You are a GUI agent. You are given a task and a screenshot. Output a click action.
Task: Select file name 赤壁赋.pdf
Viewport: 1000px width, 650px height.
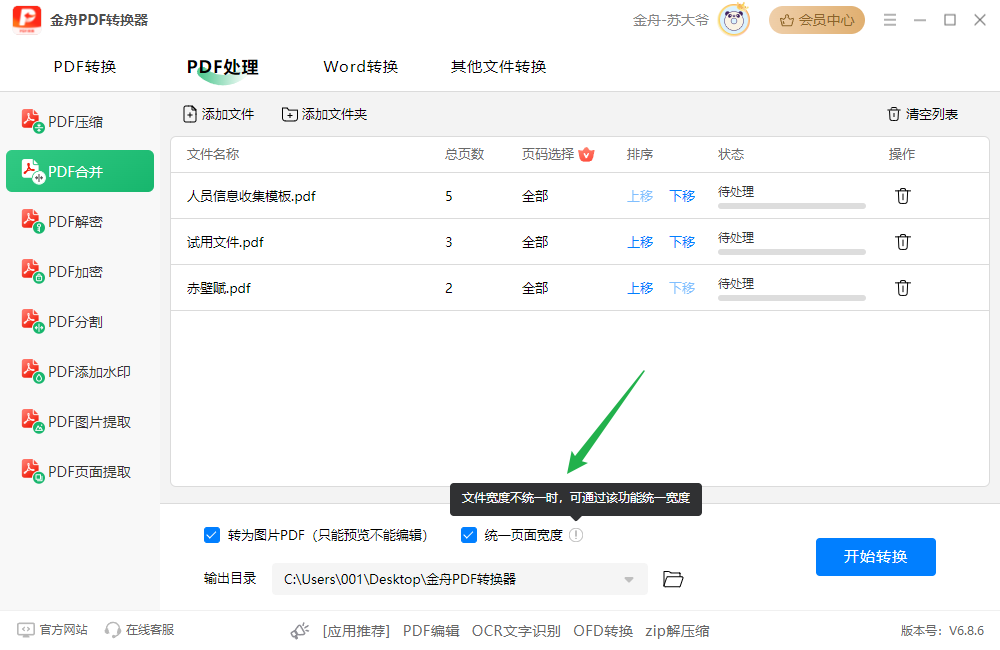[219, 288]
